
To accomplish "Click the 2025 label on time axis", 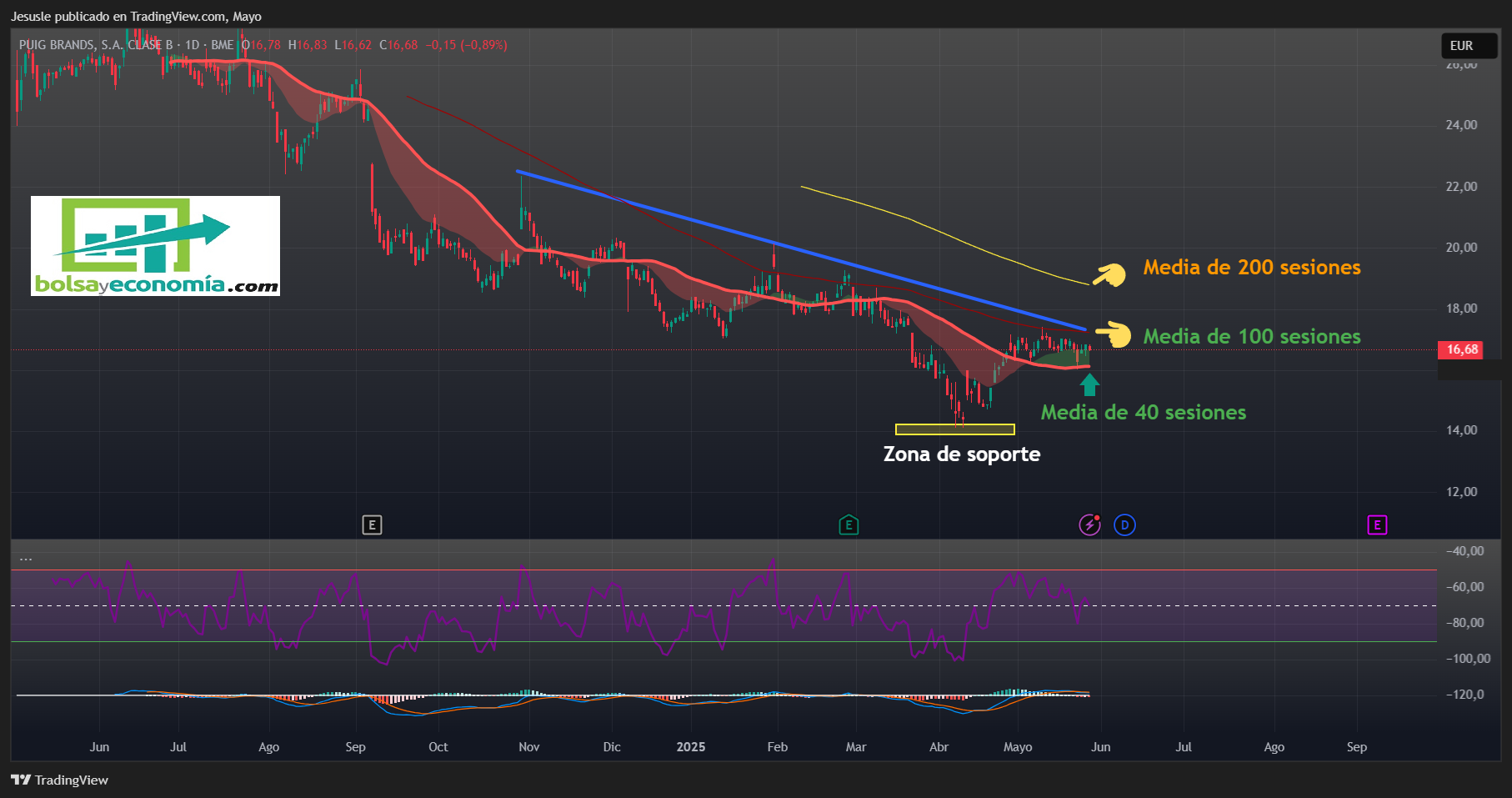I will pyautogui.click(x=690, y=747).
